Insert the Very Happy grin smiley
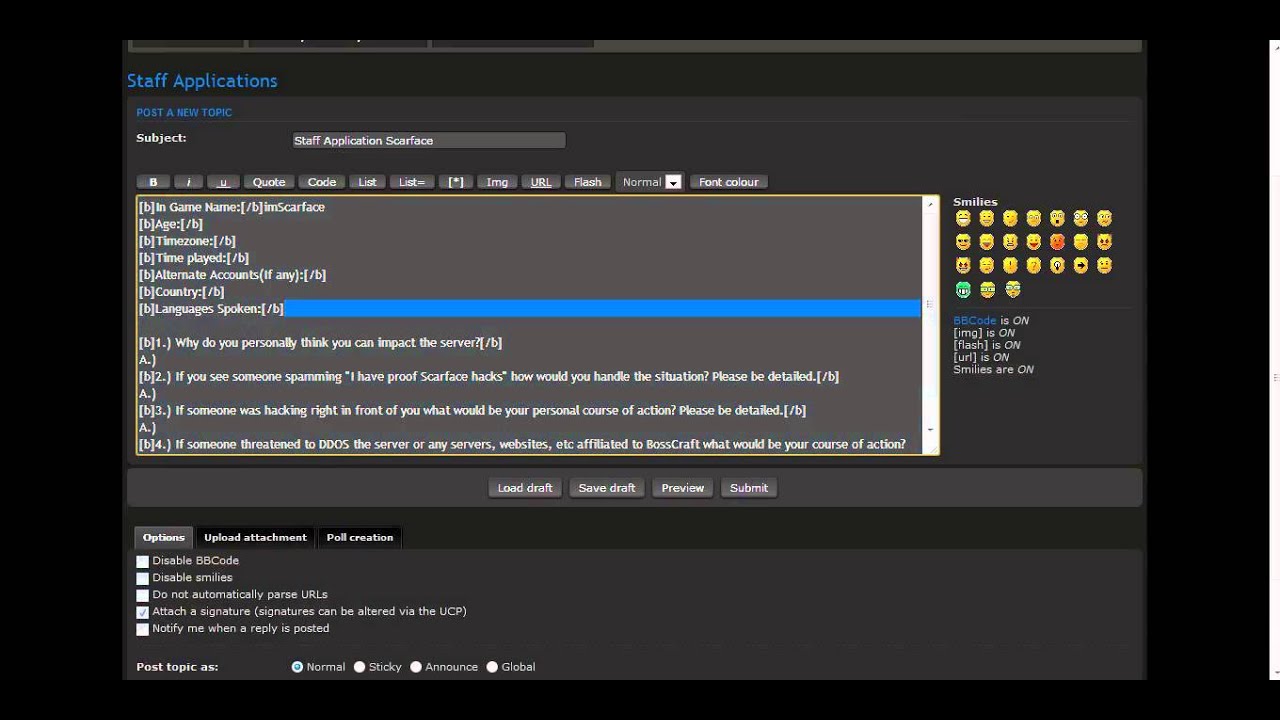 pyautogui.click(x=963, y=218)
